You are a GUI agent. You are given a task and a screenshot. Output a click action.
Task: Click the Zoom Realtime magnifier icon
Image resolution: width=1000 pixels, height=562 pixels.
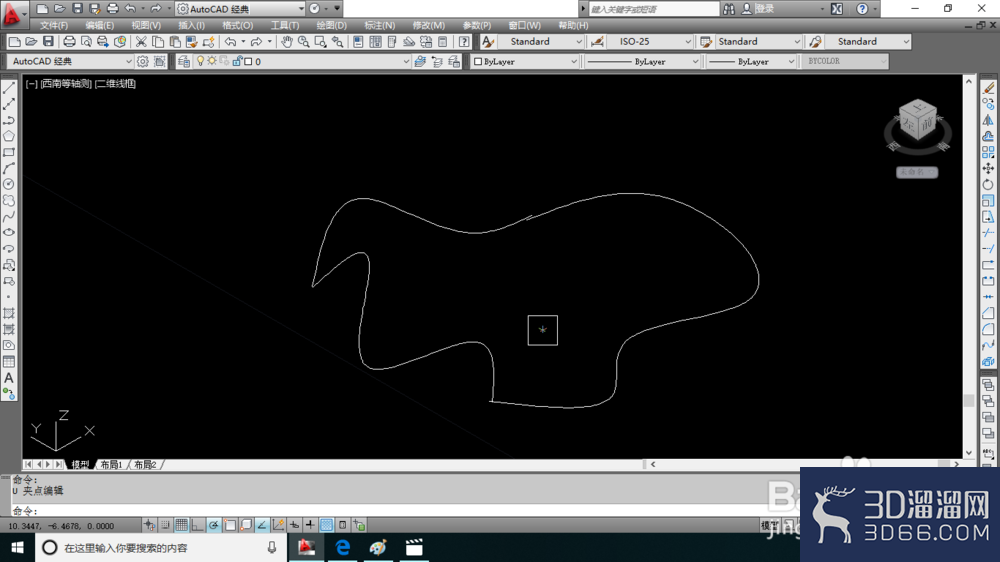(x=304, y=42)
